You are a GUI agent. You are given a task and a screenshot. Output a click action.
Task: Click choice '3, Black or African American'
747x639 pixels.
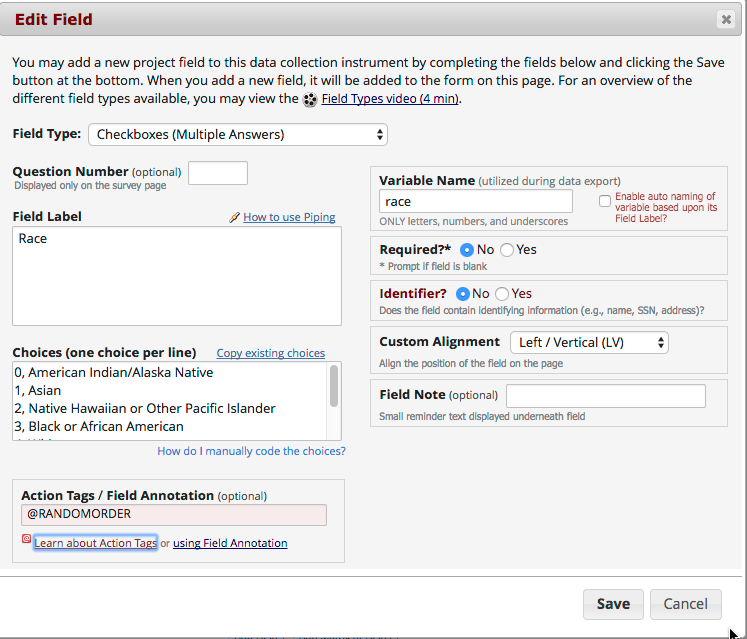coord(99,426)
